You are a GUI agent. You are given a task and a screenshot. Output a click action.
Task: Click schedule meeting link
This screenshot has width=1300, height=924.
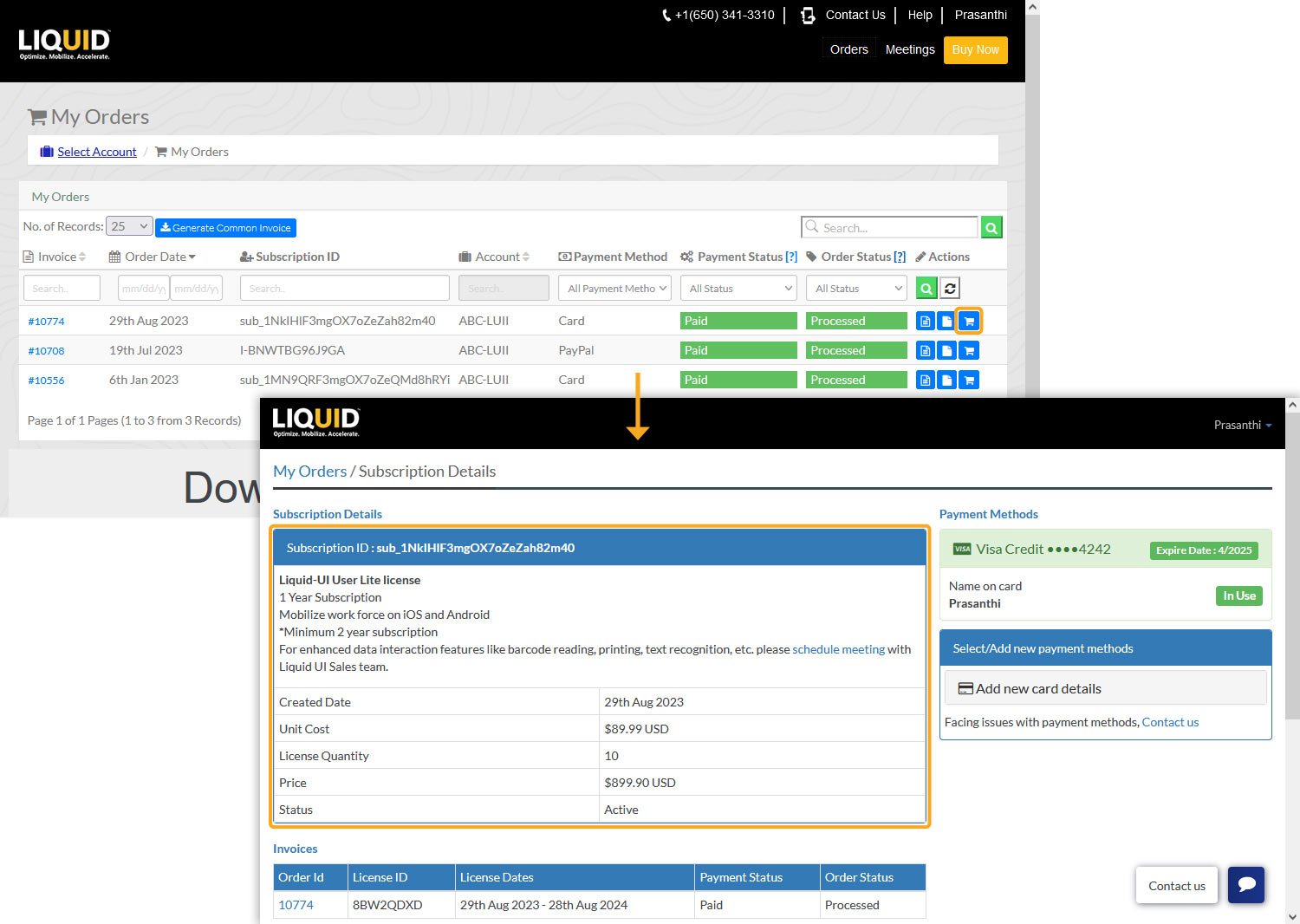[x=838, y=649]
